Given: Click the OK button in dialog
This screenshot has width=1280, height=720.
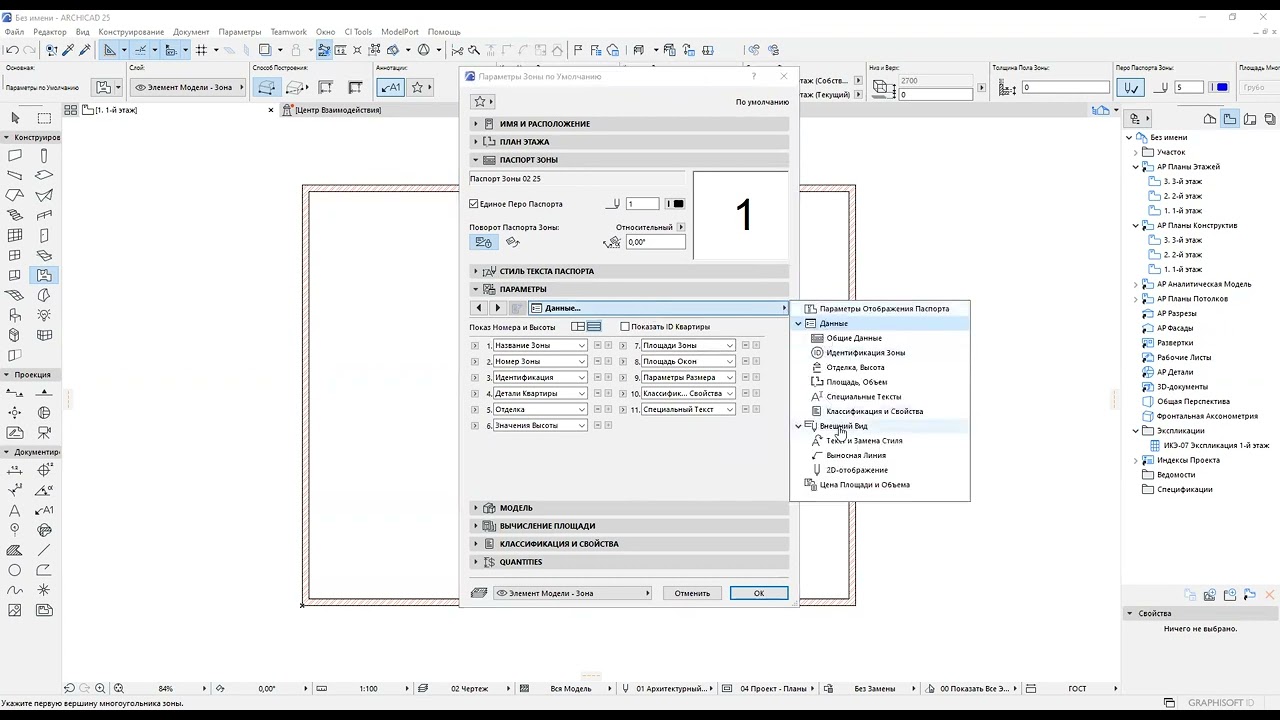Looking at the screenshot, I should pos(759,593).
